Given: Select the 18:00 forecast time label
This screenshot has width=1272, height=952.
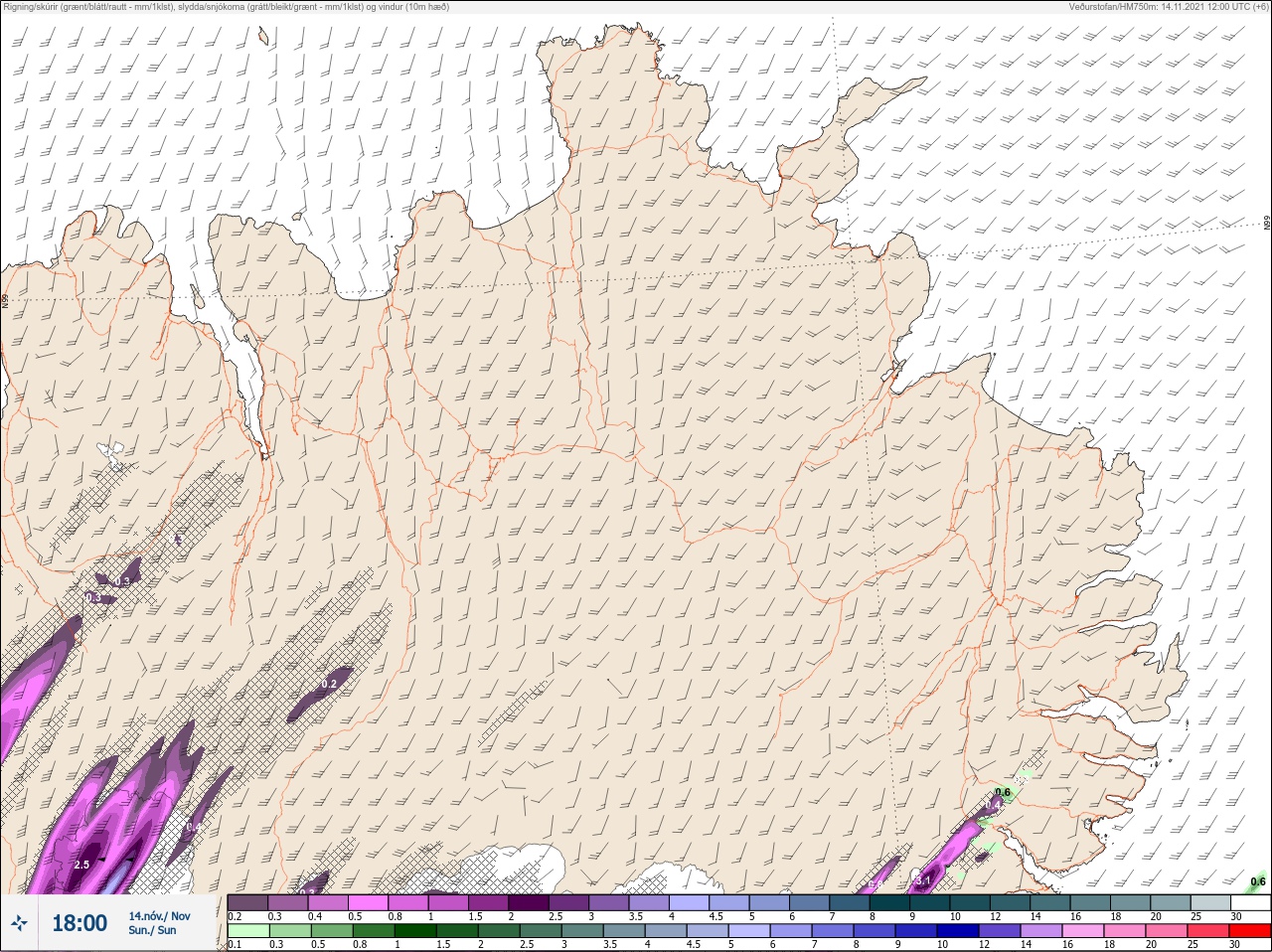Looking at the screenshot, I should coord(79,923).
